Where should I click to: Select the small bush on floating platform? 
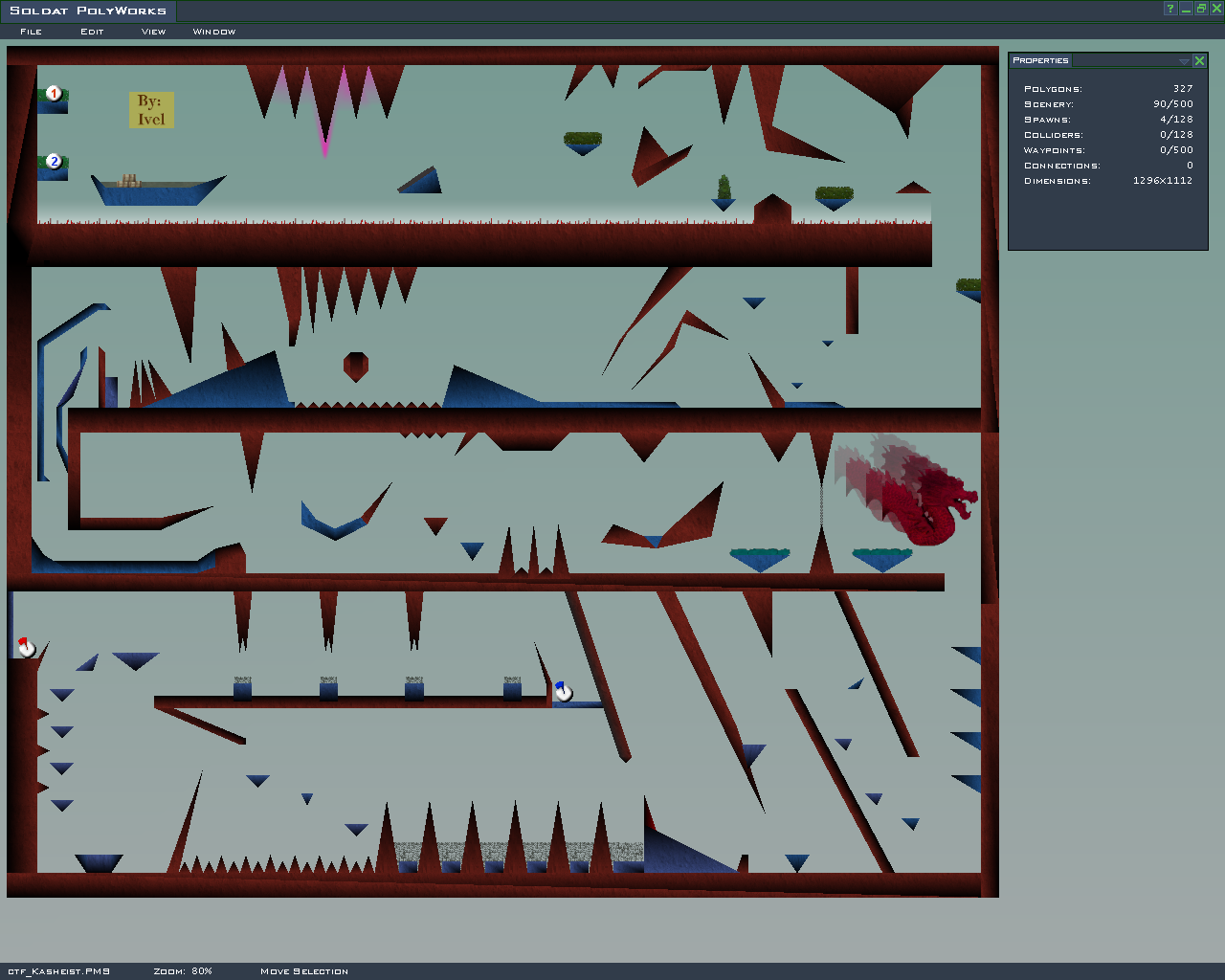724,187
